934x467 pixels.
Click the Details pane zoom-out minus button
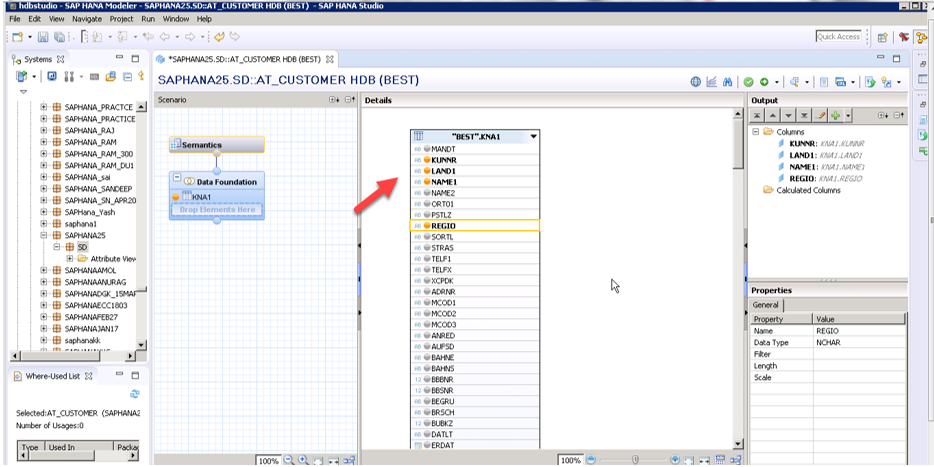pyautogui.click(x=591, y=460)
